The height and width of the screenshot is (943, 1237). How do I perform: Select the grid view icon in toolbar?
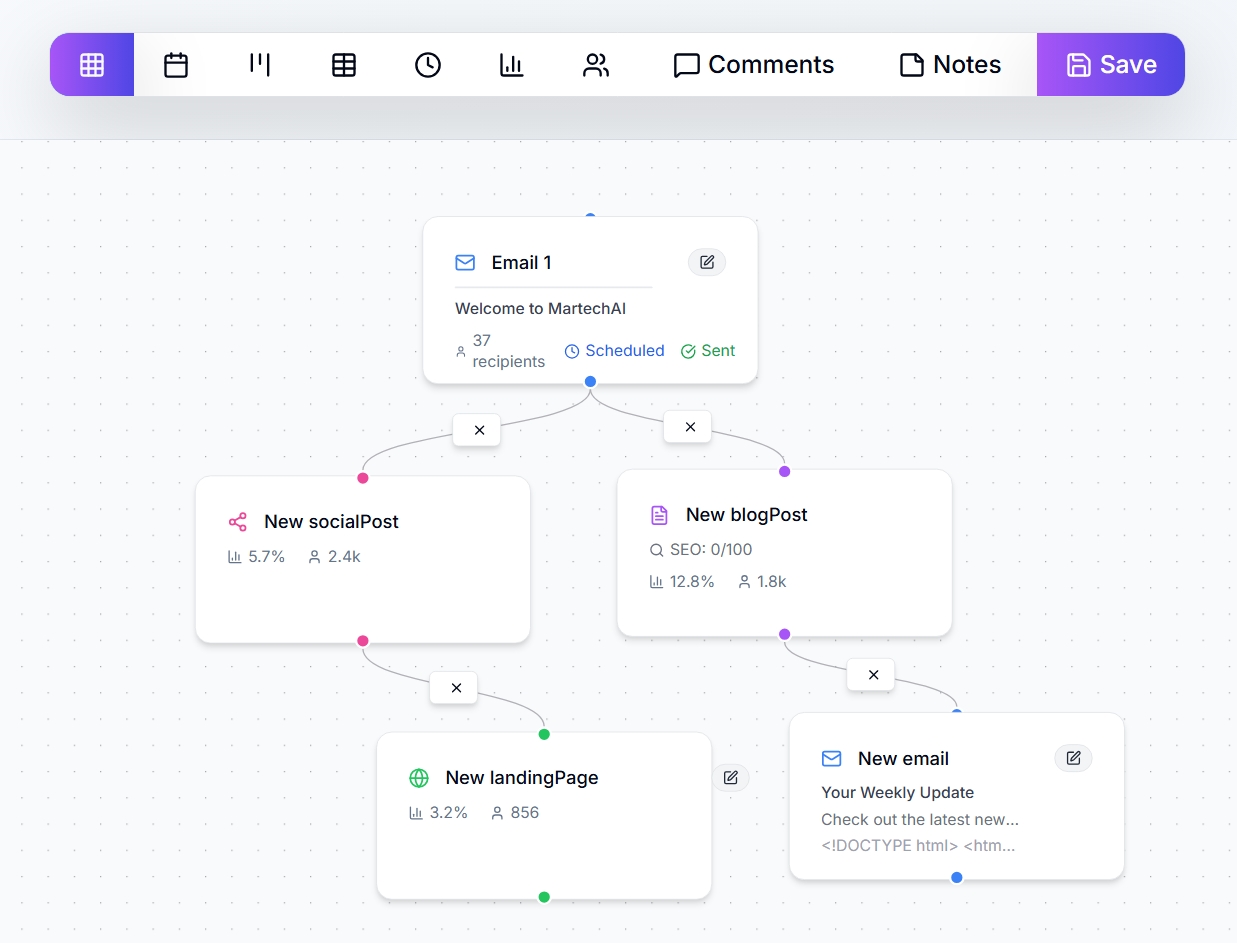(92, 65)
